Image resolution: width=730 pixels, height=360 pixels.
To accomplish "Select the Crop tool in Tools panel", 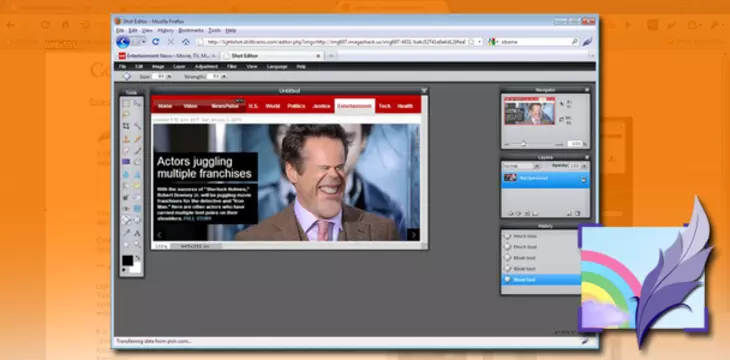I will [x=126, y=126].
